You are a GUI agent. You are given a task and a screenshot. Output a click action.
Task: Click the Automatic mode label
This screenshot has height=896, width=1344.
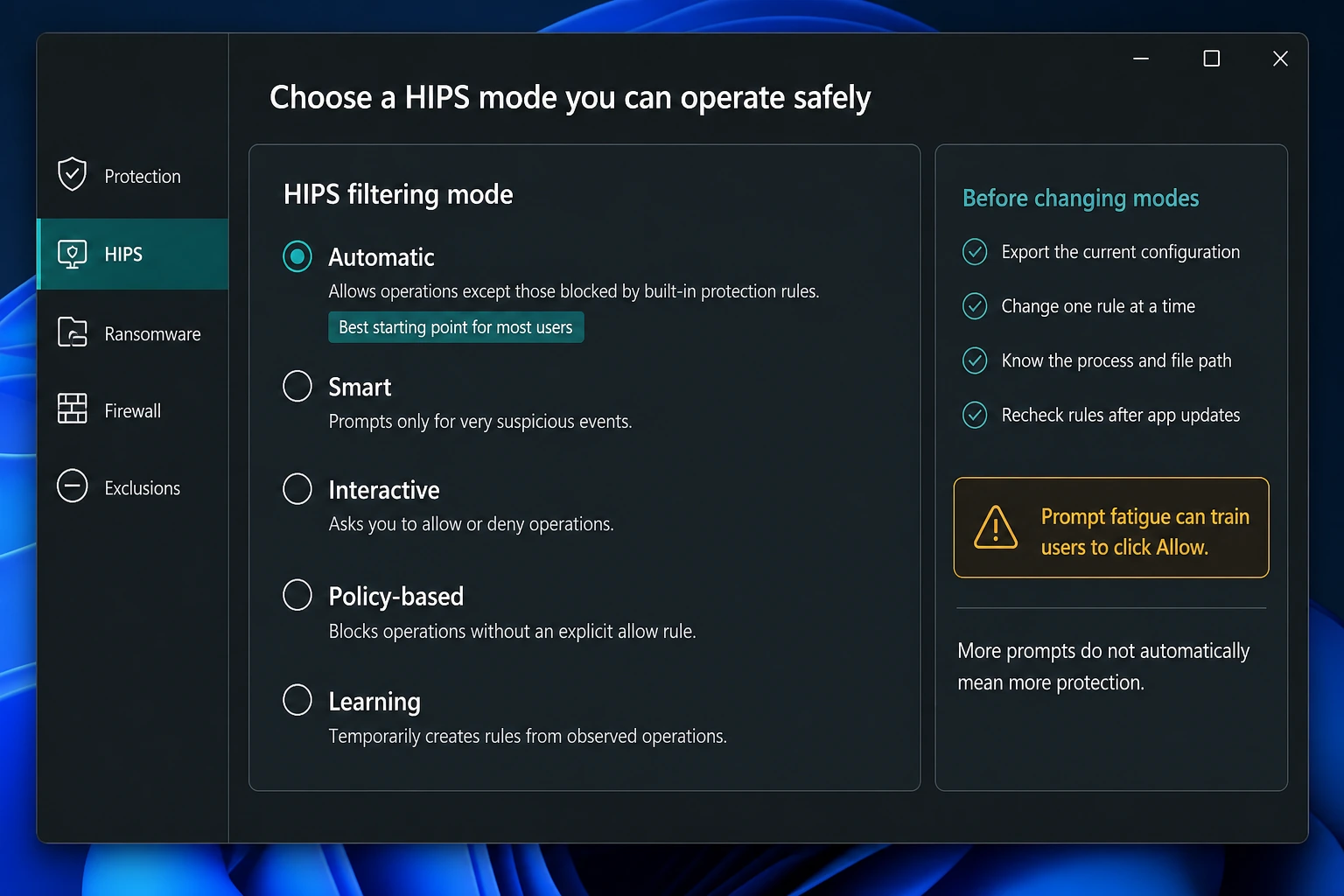coord(381,257)
